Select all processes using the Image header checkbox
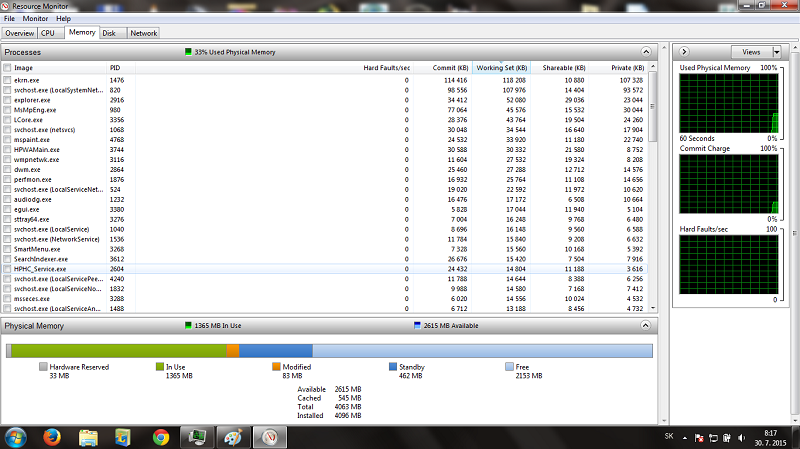 pos(8,68)
